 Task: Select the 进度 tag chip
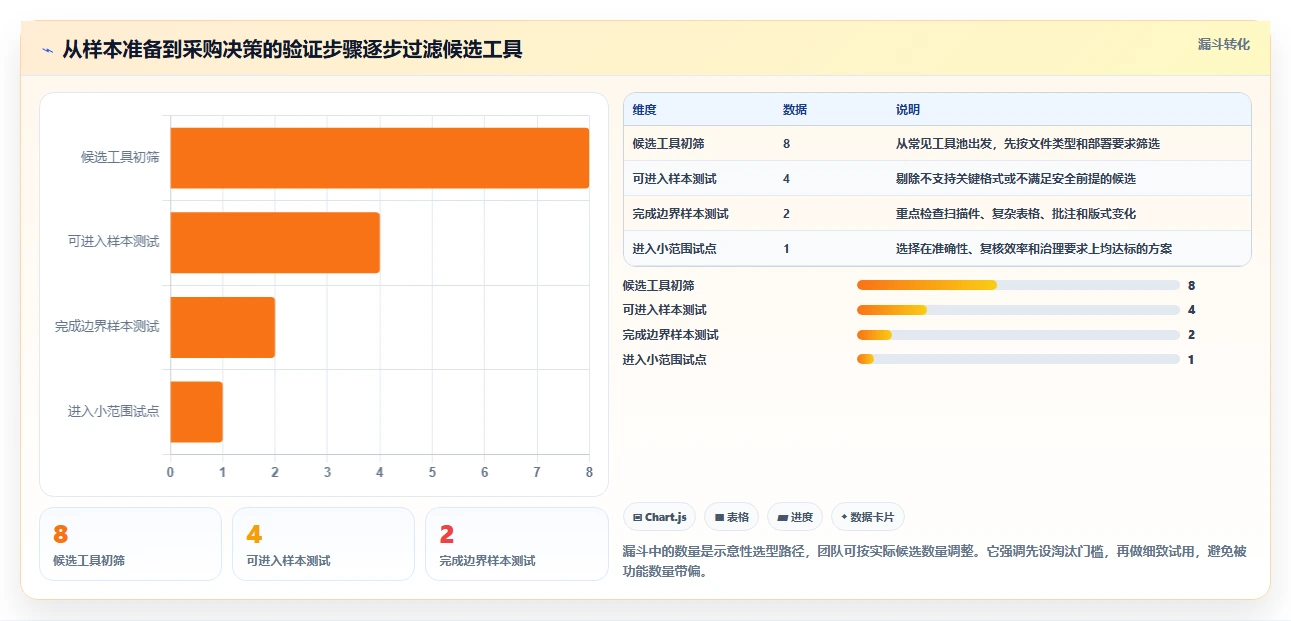[x=795, y=517]
